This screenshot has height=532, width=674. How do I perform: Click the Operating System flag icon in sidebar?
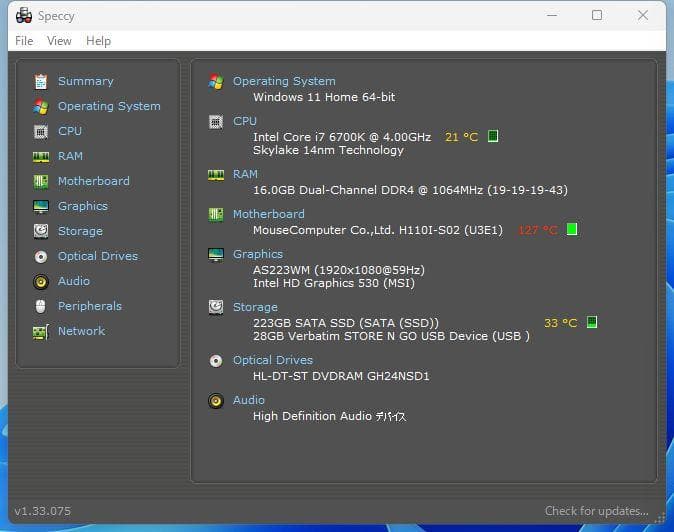pyautogui.click(x=41, y=107)
